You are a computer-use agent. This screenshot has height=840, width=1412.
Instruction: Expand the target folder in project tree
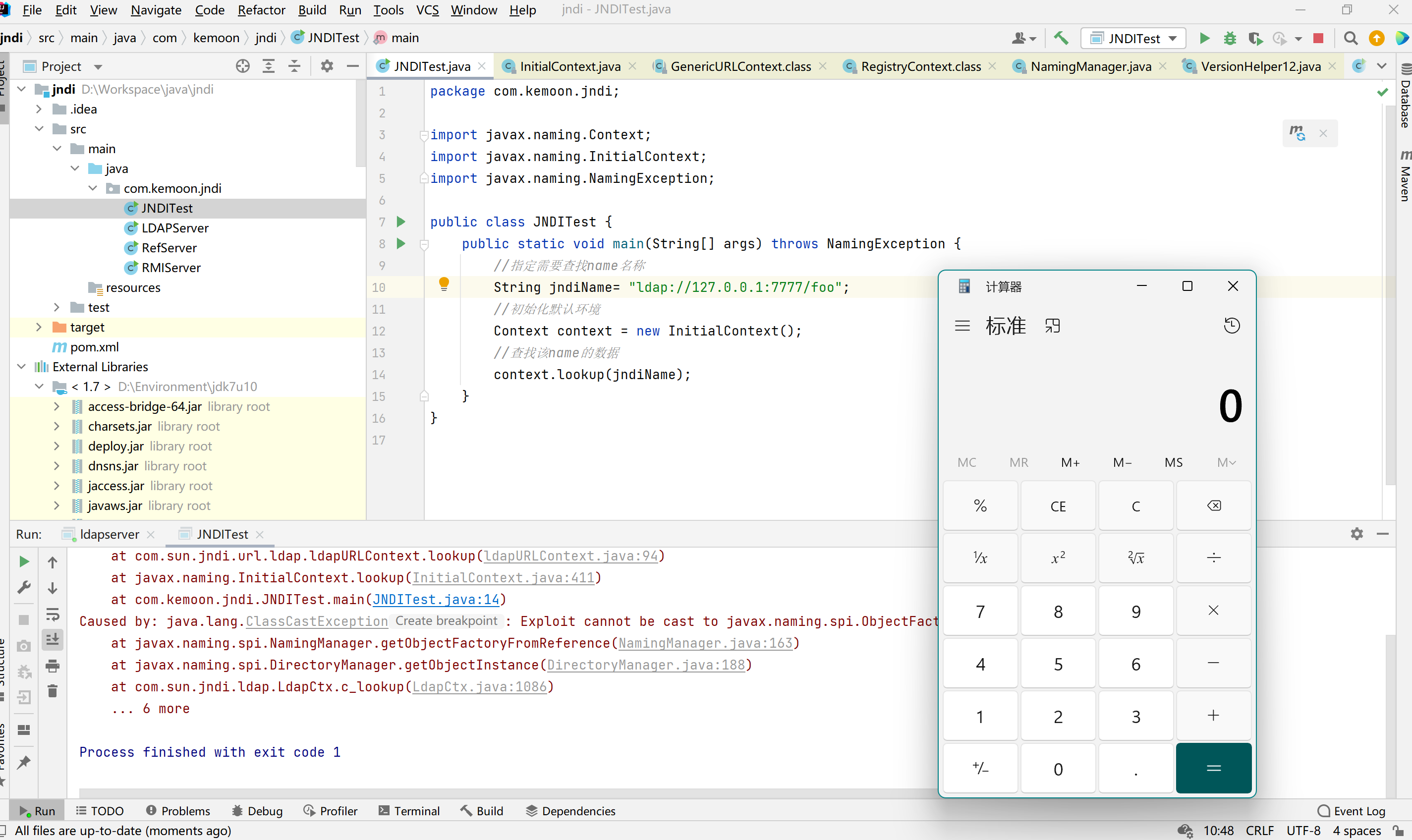tap(39, 327)
